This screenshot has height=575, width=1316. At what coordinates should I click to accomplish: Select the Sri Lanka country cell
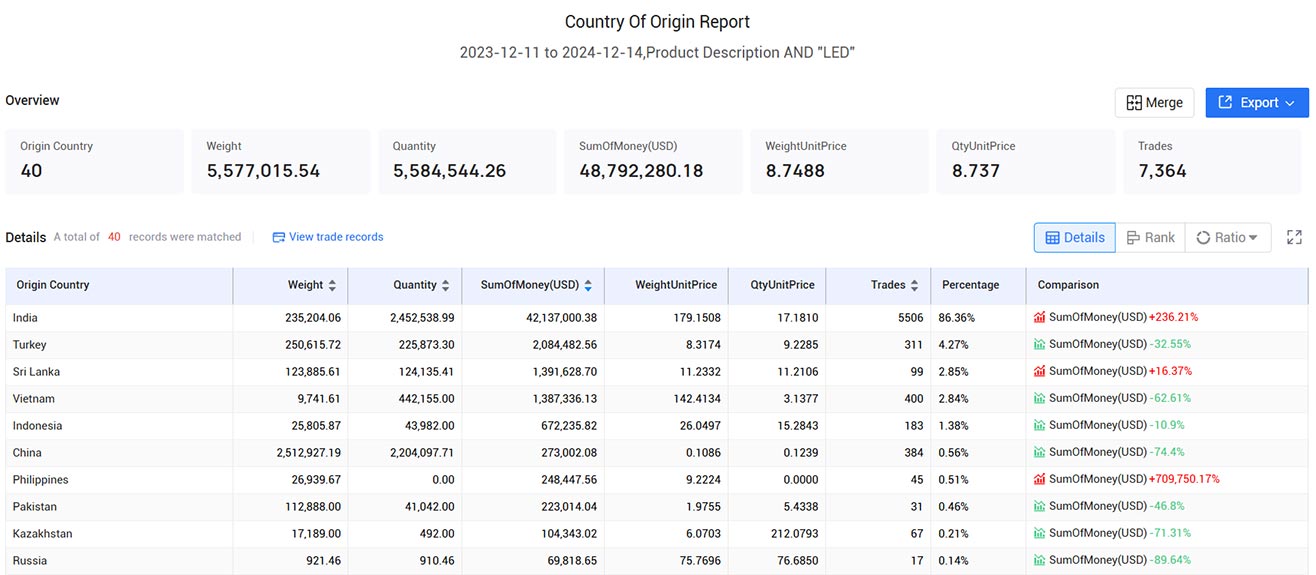click(119, 372)
